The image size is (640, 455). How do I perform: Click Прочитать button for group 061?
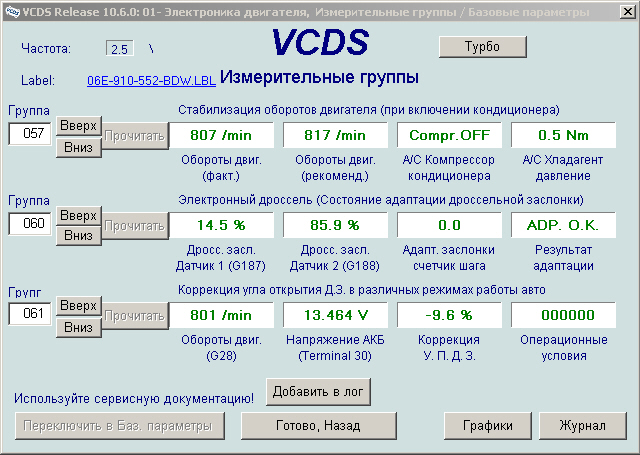135,316
